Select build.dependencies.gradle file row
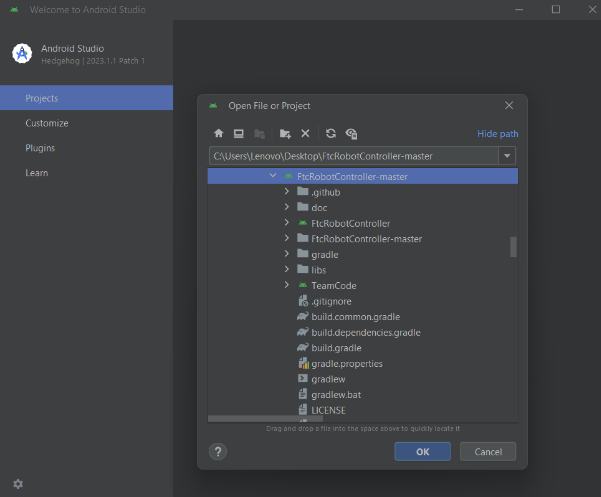The image size is (601, 497). point(363,333)
